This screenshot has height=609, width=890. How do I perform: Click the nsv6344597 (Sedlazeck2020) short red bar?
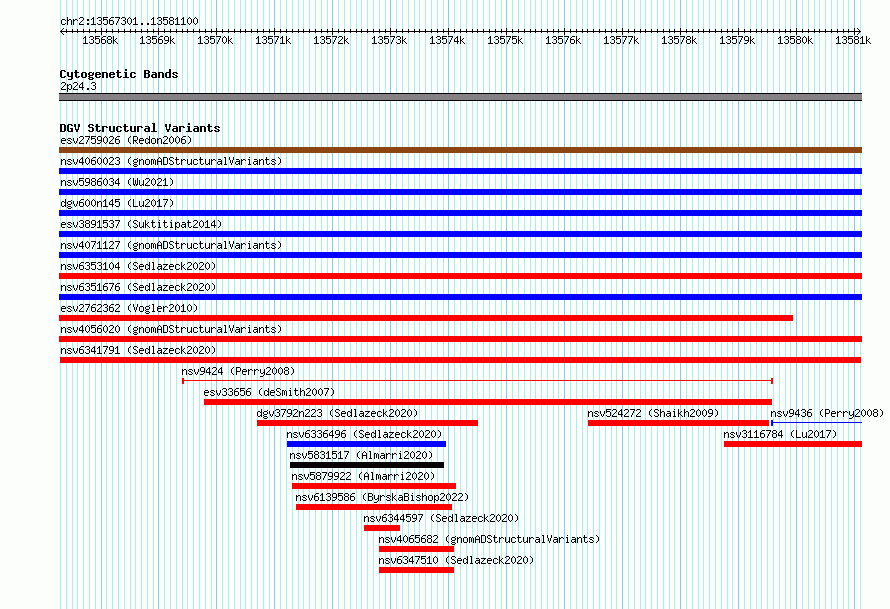pos(382,528)
